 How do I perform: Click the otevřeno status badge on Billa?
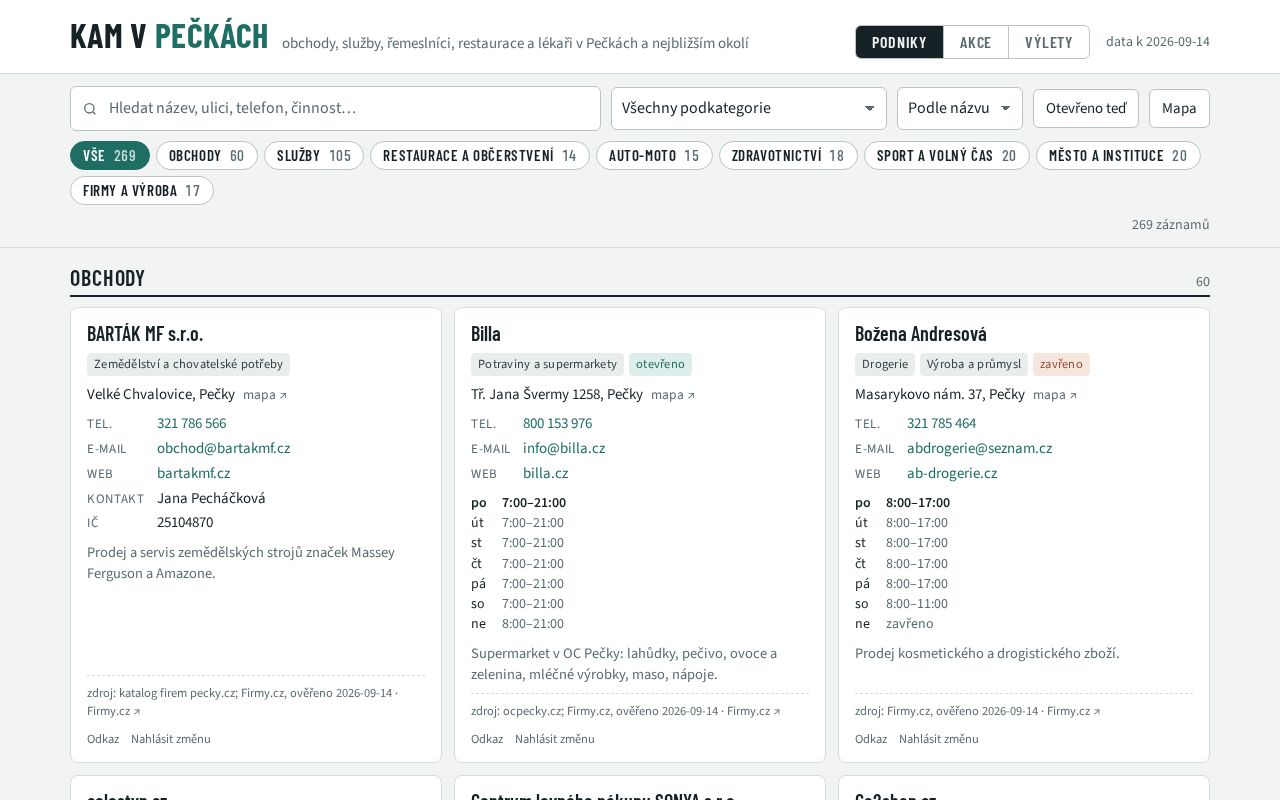click(x=660, y=364)
